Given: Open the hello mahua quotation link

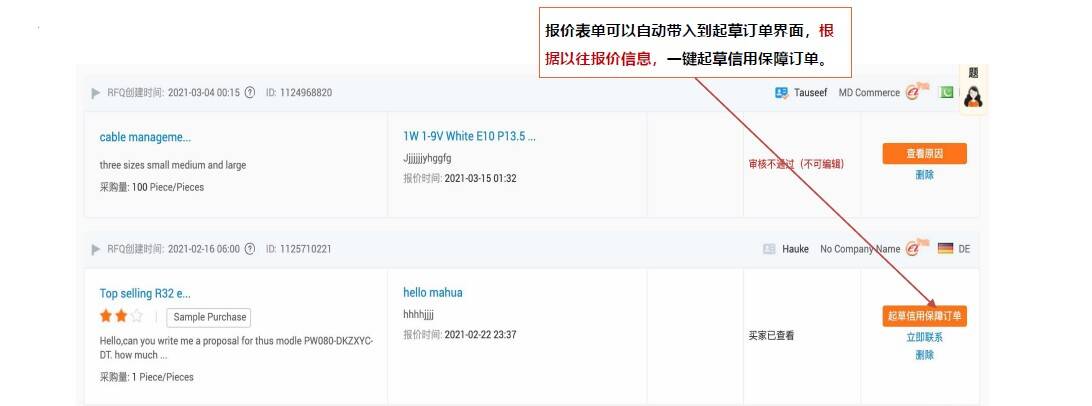Looking at the screenshot, I should pyautogui.click(x=432, y=292).
